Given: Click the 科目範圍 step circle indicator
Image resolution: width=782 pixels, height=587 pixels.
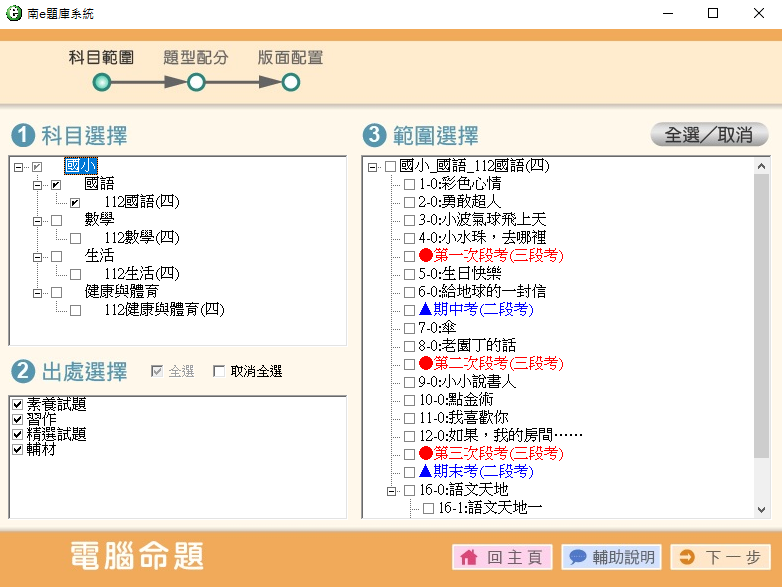Looking at the screenshot, I should [102, 82].
